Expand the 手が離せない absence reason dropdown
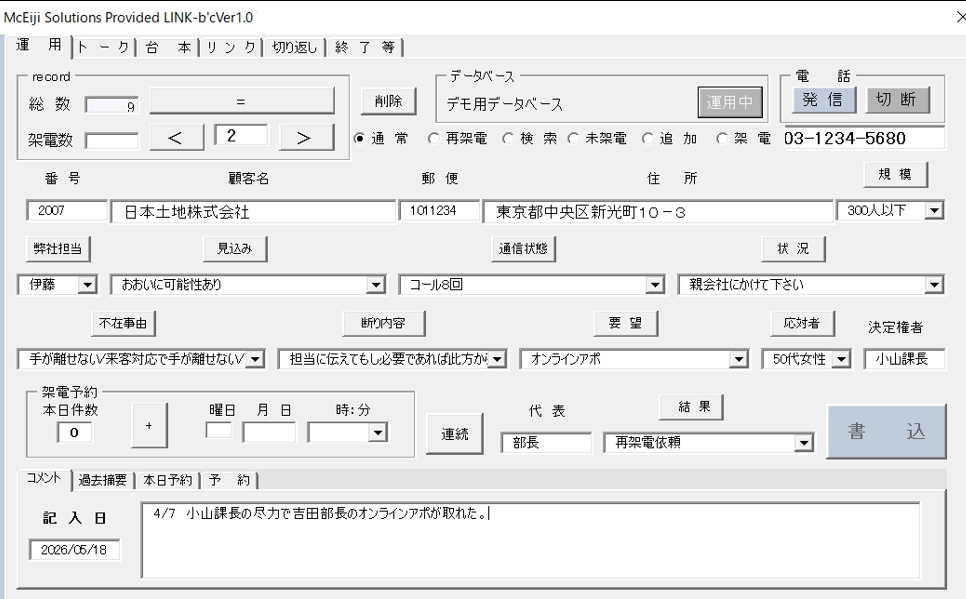966x599 pixels. tap(255, 359)
